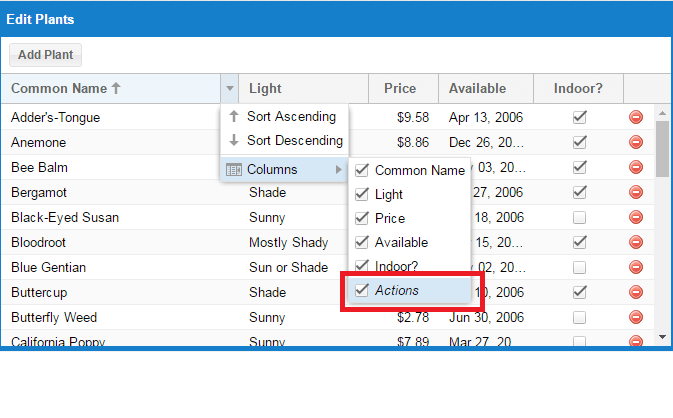Uncheck Indoor for Buttercup
The image size is (673, 418).
(x=579, y=292)
